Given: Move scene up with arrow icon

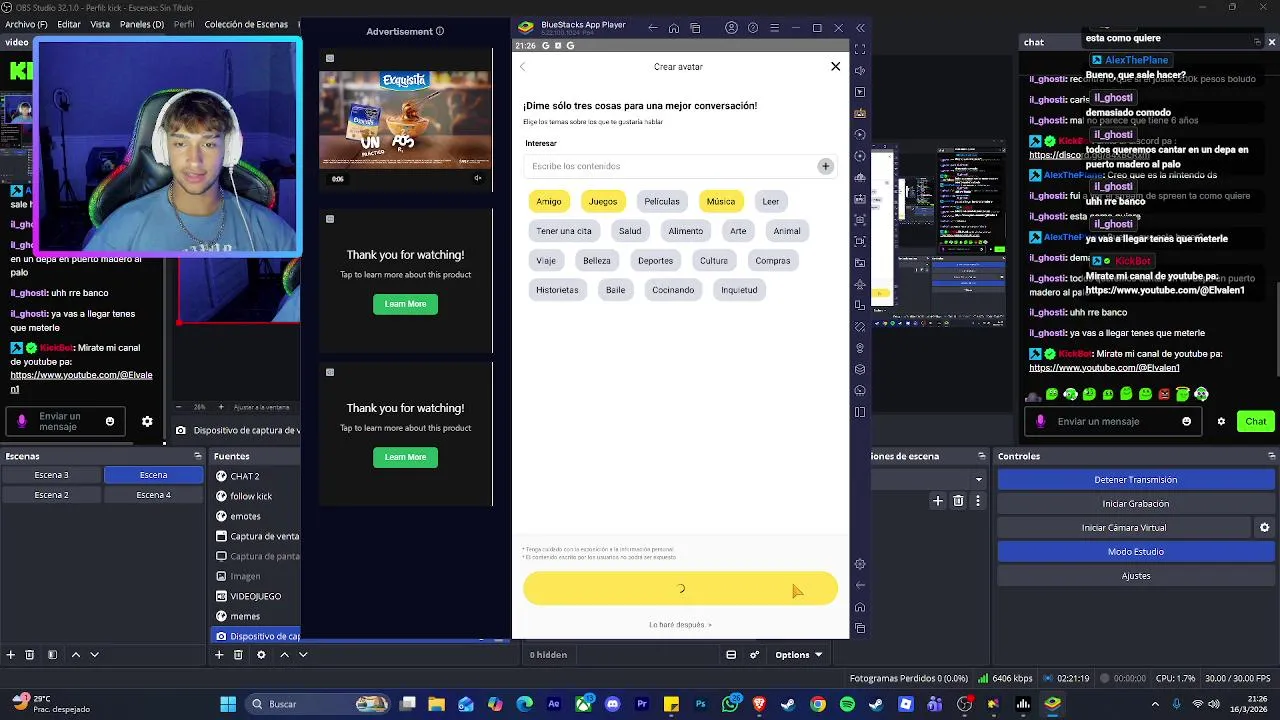Looking at the screenshot, I should (x=75, y=655).
